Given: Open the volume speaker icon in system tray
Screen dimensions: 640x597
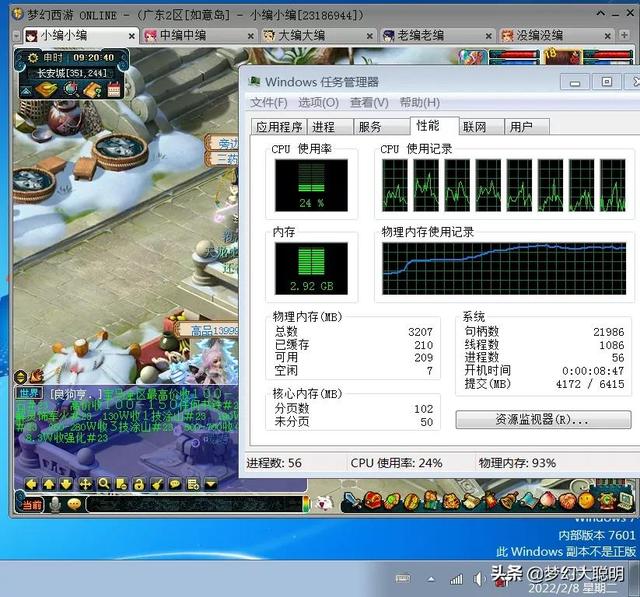Looking at the screenshot, I should point(477,579).
